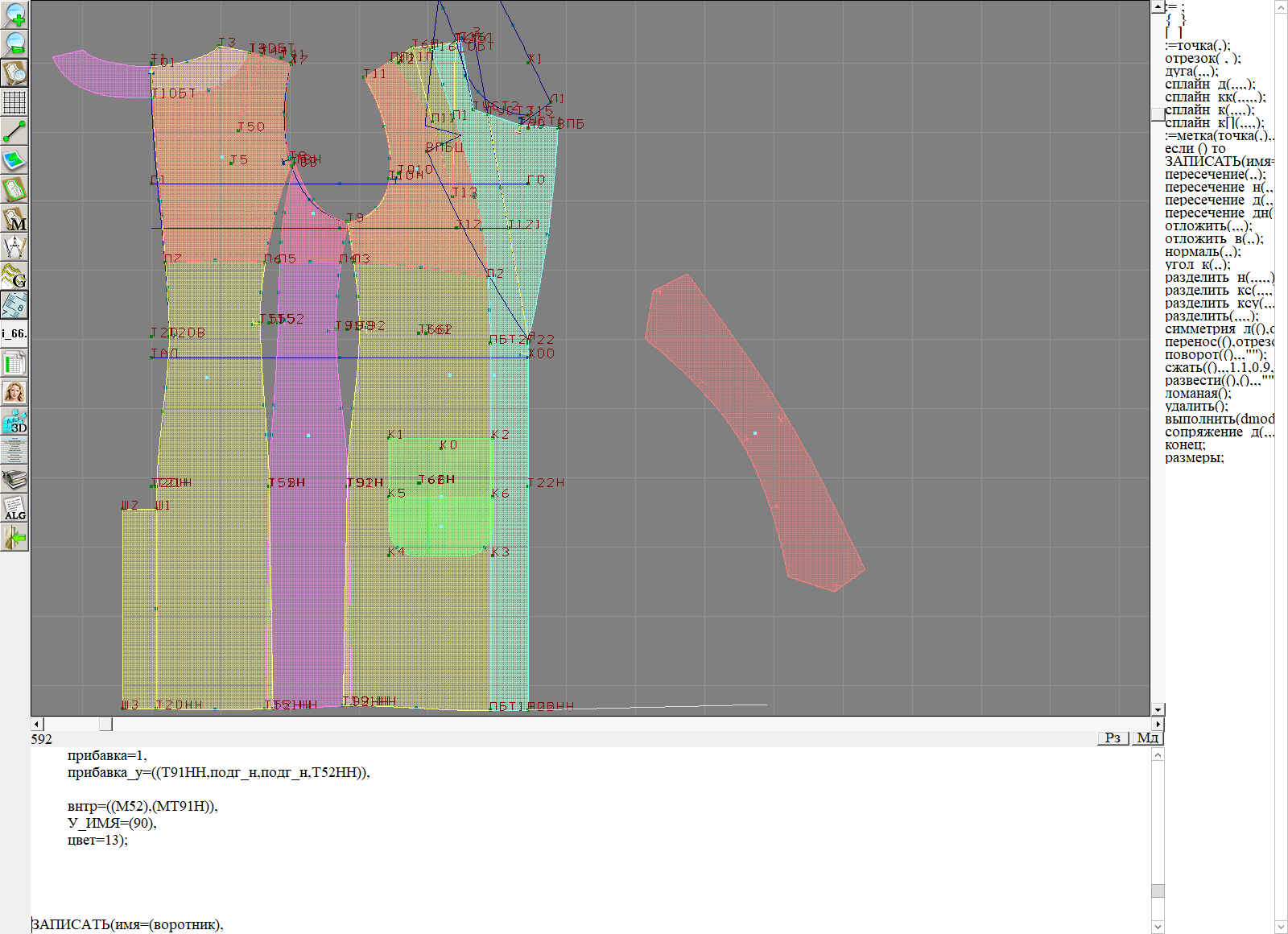Image resolution: width=1288 pixels, height=934 pixels.
Task: Click right arrow of canvas horizontal scrollbar
Action: (x=1158, y=724)
